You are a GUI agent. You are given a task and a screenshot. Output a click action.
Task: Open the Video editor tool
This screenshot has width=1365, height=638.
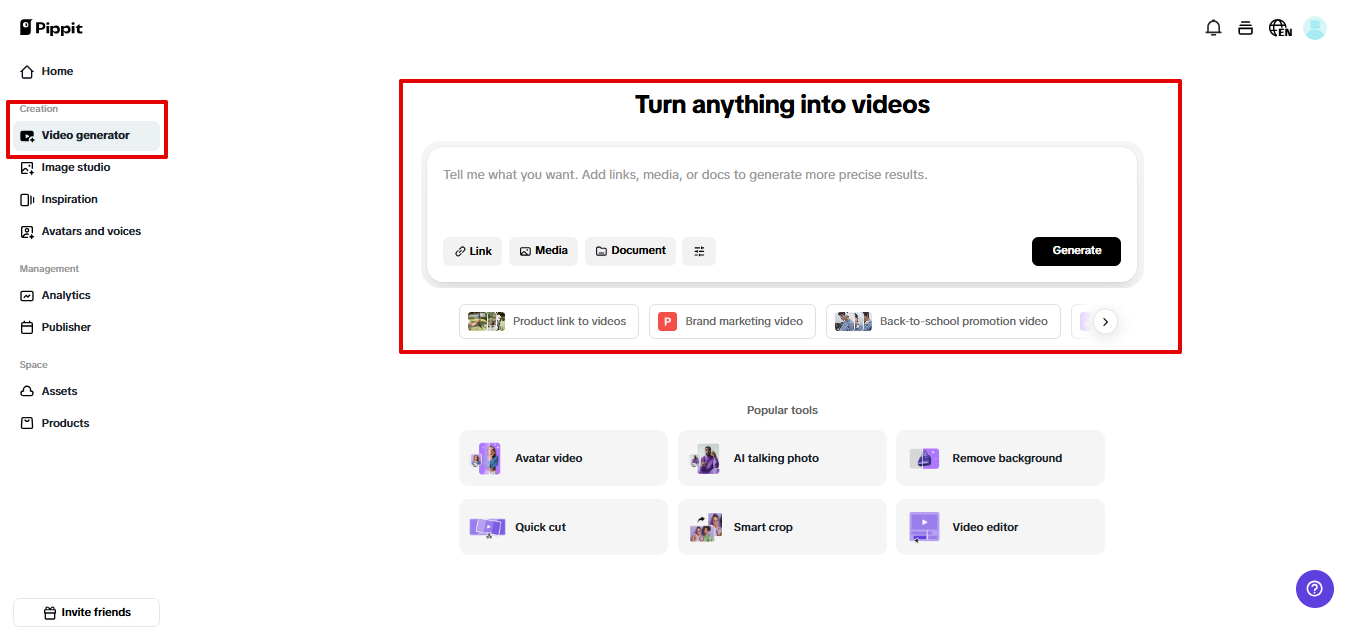point(1000,526)
